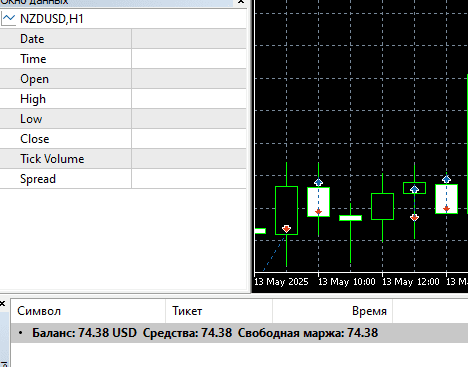The height and width of the screenshot is (367, 468).
Task: Select blue buy arrow on 10:00 candle
Action: (x=318, y=182)
